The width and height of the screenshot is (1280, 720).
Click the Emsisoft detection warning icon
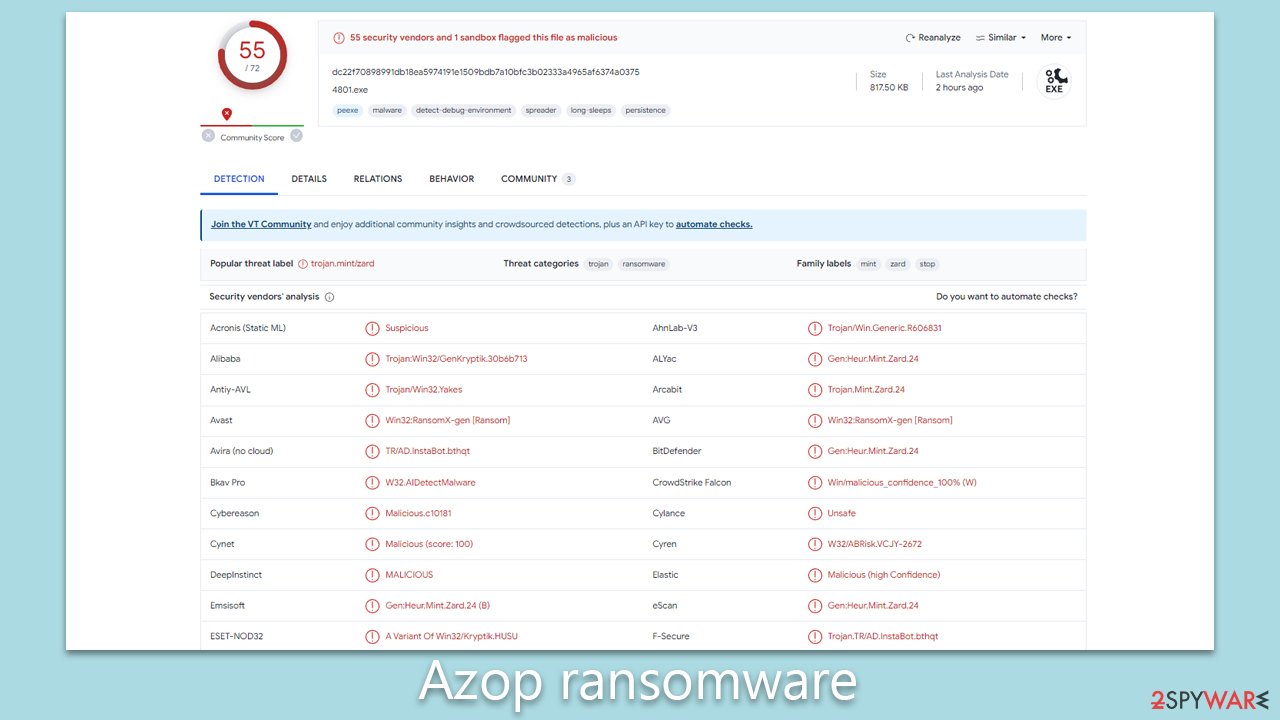pos(372,605)
